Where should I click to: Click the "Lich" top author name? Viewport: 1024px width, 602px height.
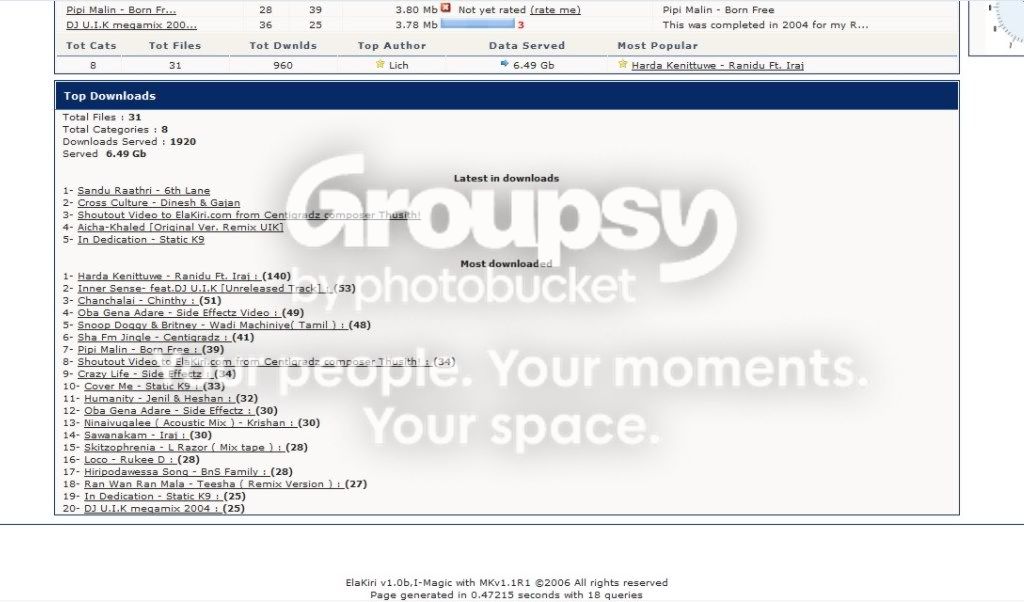click(x=398, y=65)
